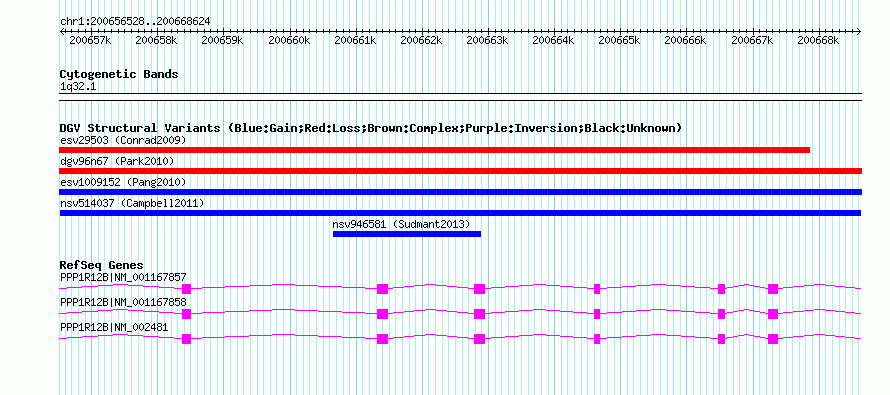The height and width of the screenshot is (395, 890).
Task: Click the RefSeq Genes track title
Action: pos(102,265)
